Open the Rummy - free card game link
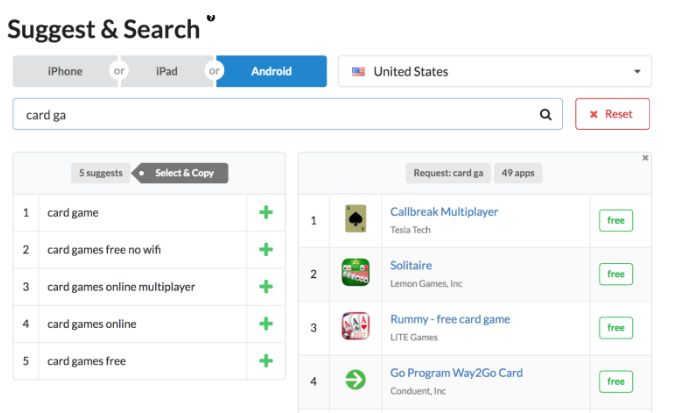Screen dimensions: 698x413 pyautogui.click(x=450, y=320)
